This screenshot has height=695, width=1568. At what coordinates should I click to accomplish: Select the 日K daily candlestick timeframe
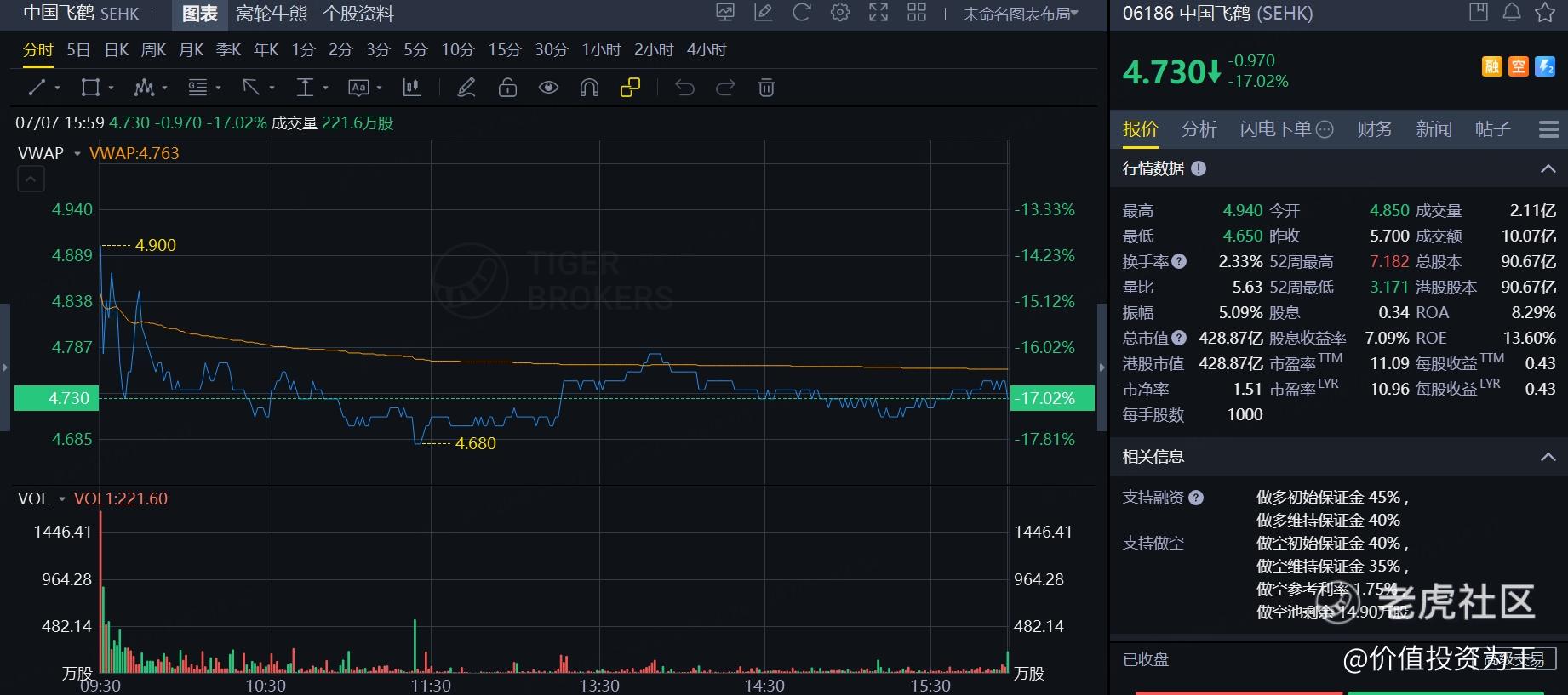[117, 50]
